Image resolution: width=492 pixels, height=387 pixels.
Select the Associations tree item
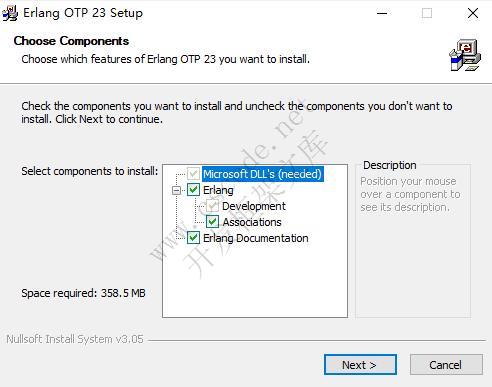pyautogui.click(x=252, y=222)
